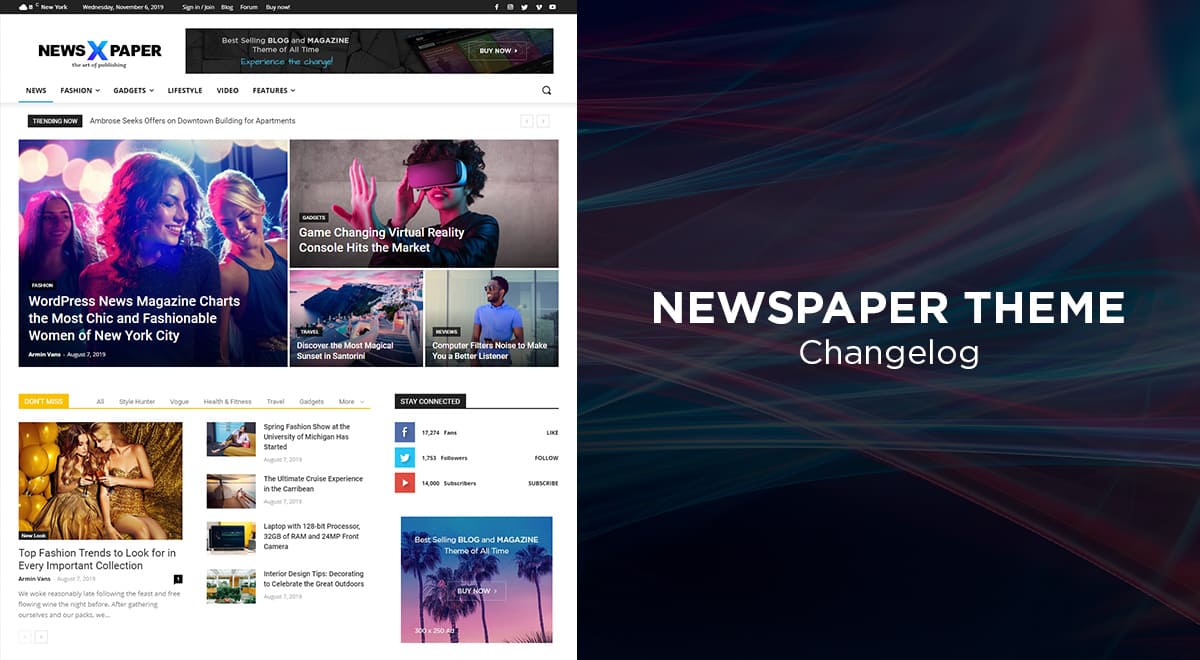Click Buy Now button in sidebar palm tree ad

click(x=476, y=591)
